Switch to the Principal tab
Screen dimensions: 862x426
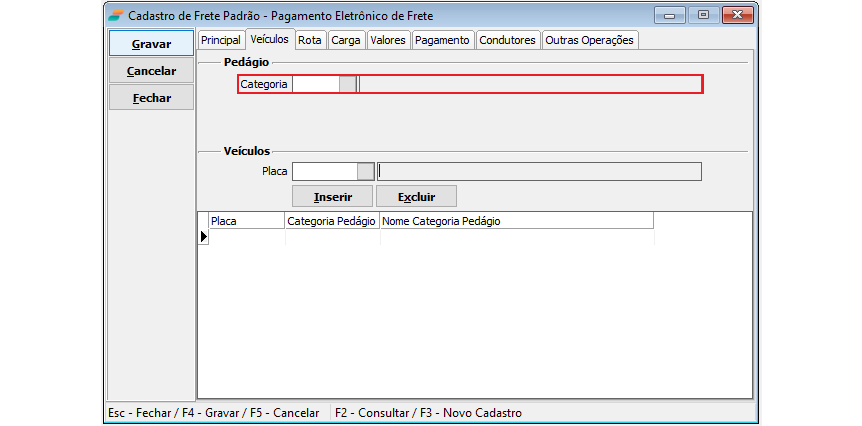(x=221, y=40)
